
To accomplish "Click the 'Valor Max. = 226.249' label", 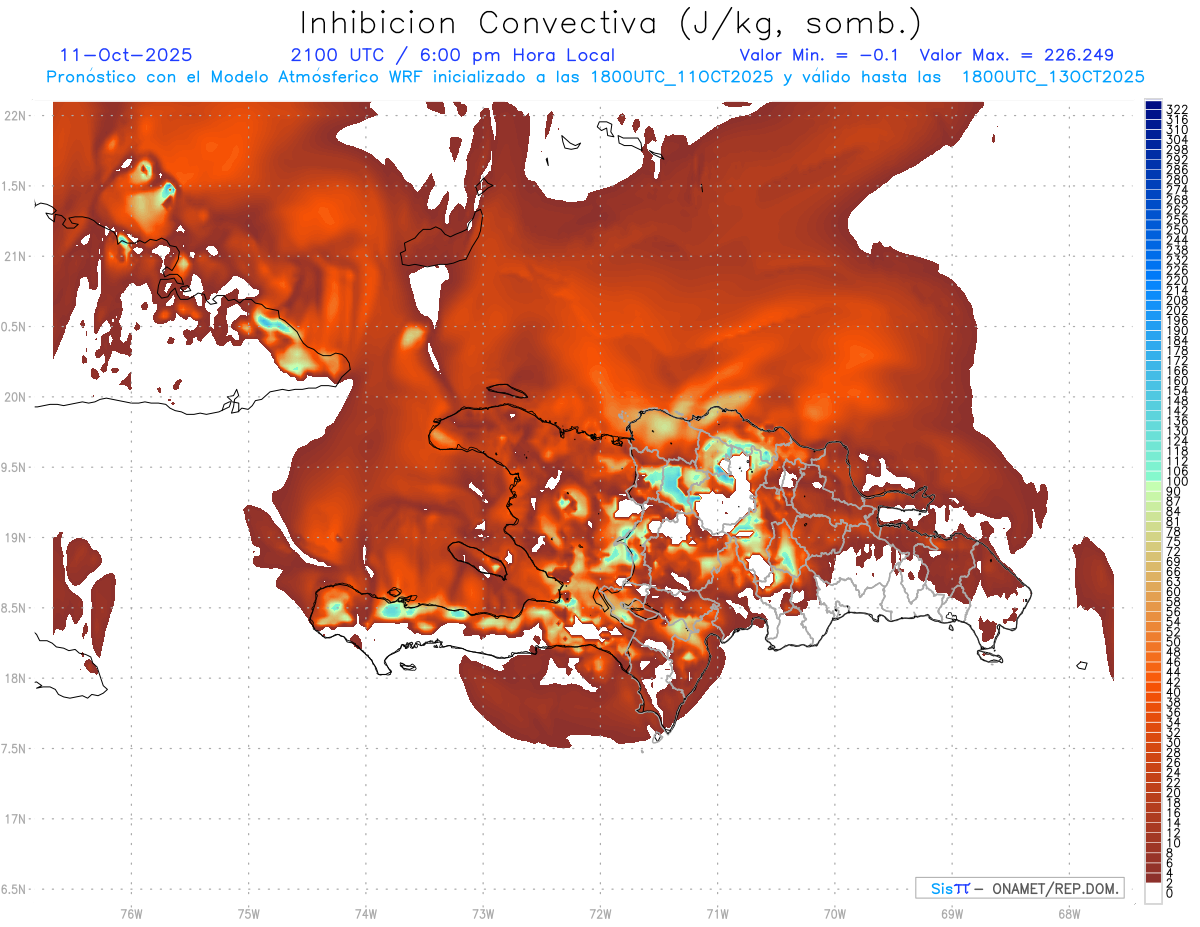I will (1016, 55).
